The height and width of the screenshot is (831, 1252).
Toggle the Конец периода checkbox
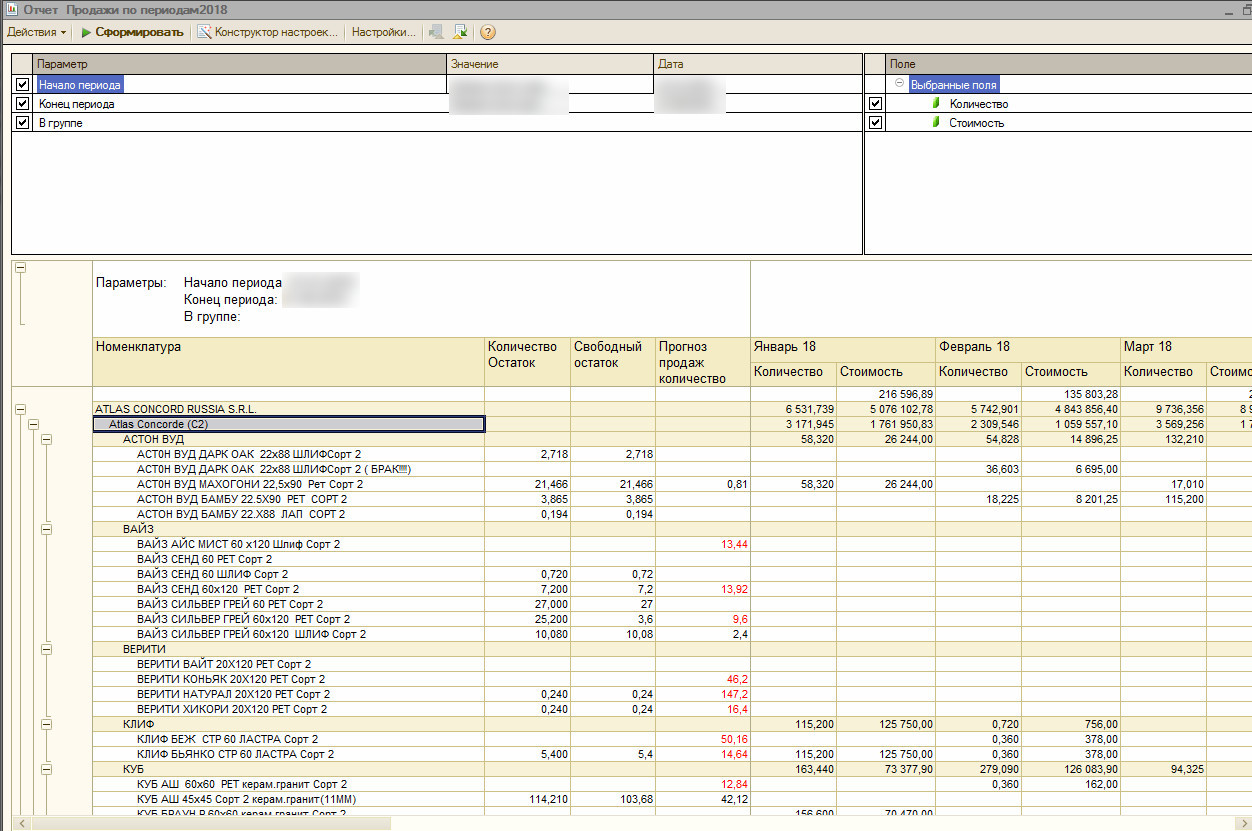[22, 104]
